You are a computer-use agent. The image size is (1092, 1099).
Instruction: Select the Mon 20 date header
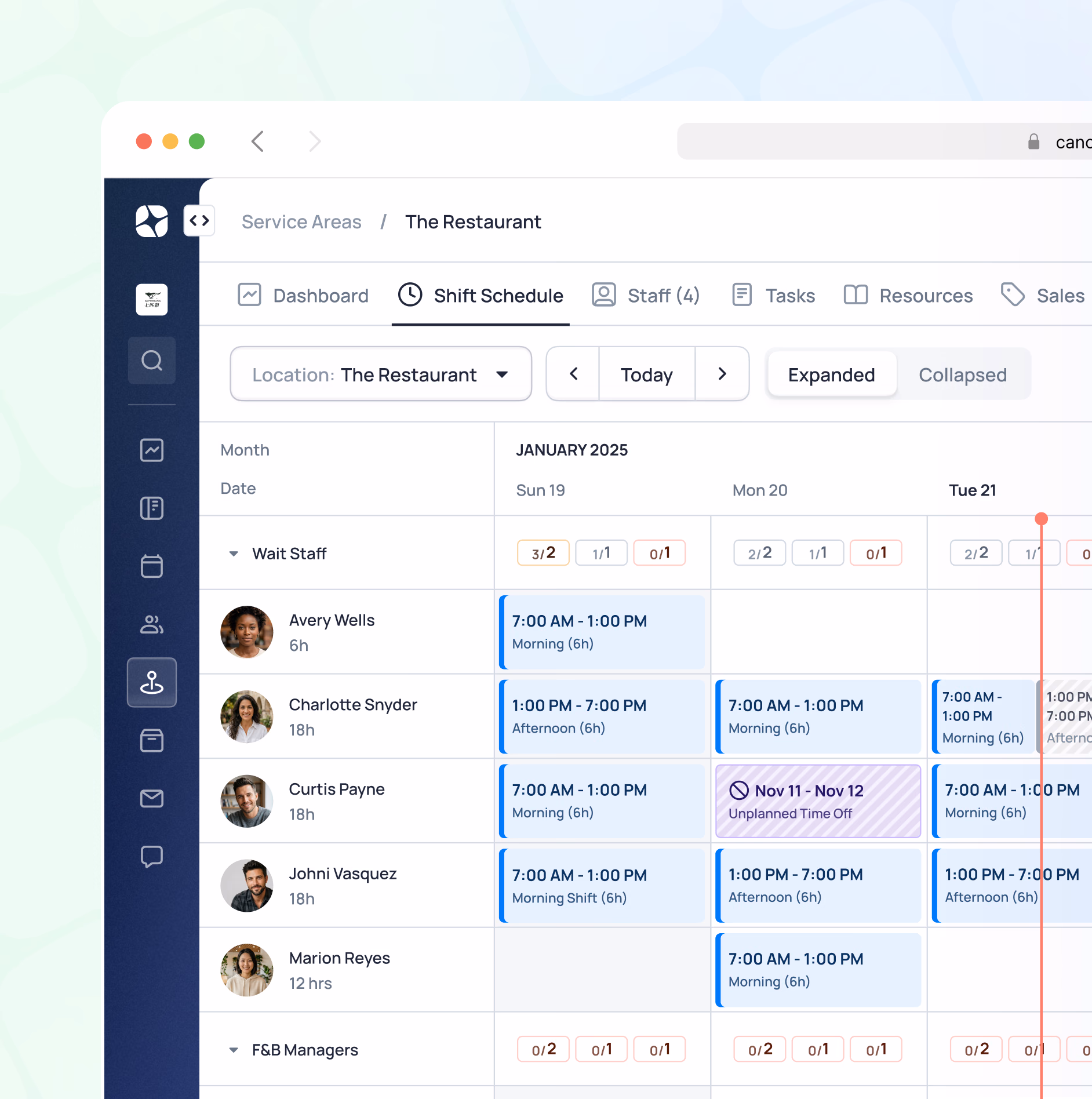pyautogui.click(x=760, y=490)
